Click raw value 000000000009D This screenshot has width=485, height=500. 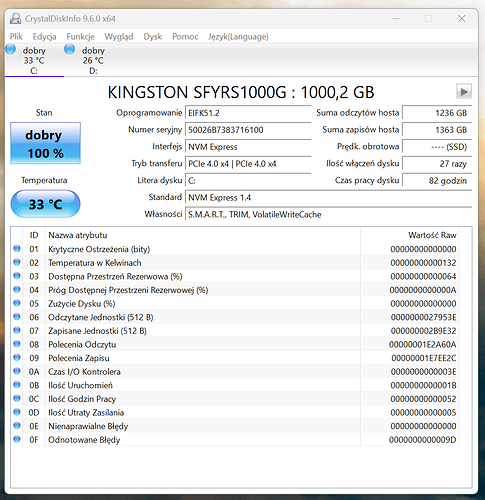(x=422, y=440)
